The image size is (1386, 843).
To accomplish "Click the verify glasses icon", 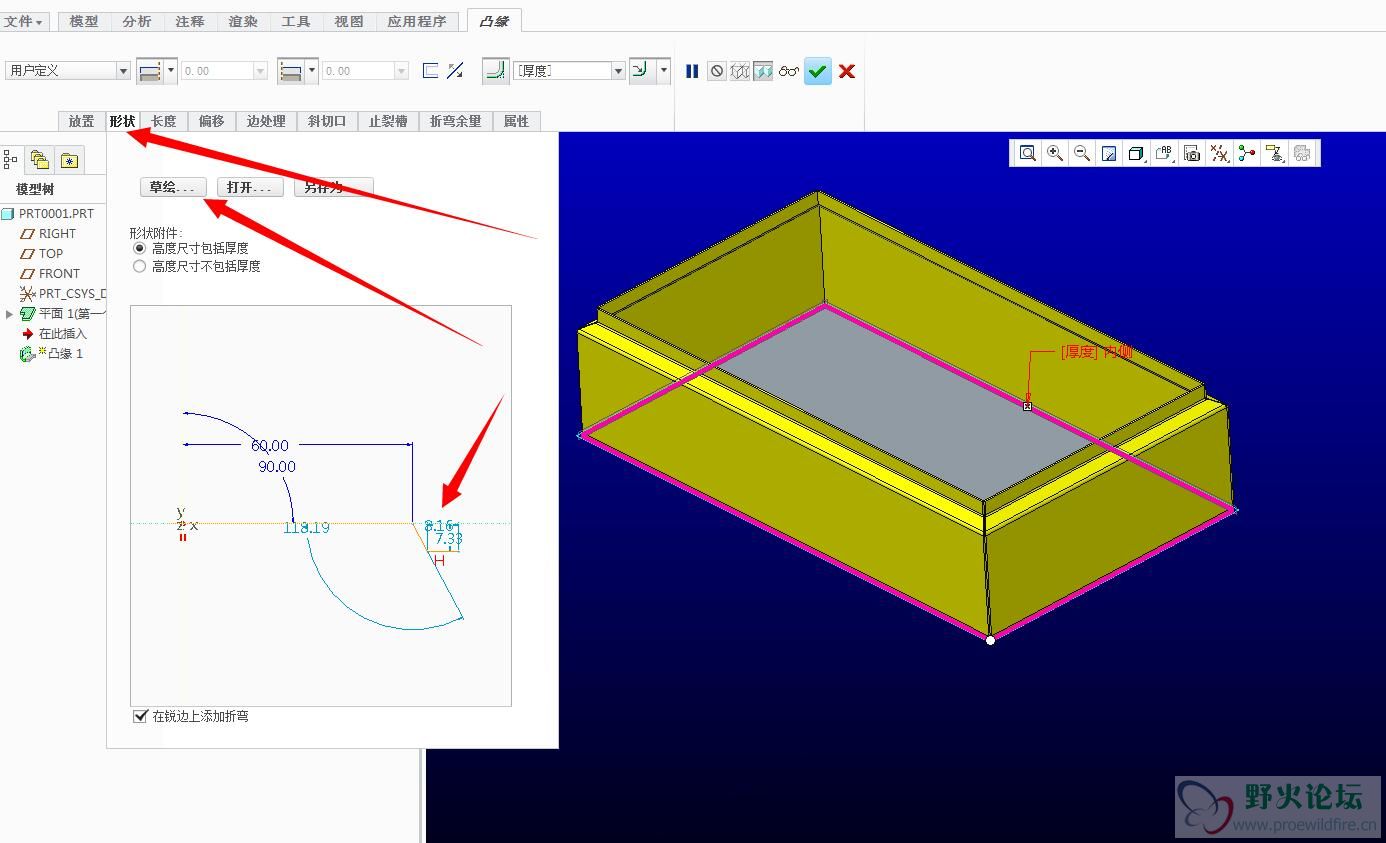I will (789, 71).
